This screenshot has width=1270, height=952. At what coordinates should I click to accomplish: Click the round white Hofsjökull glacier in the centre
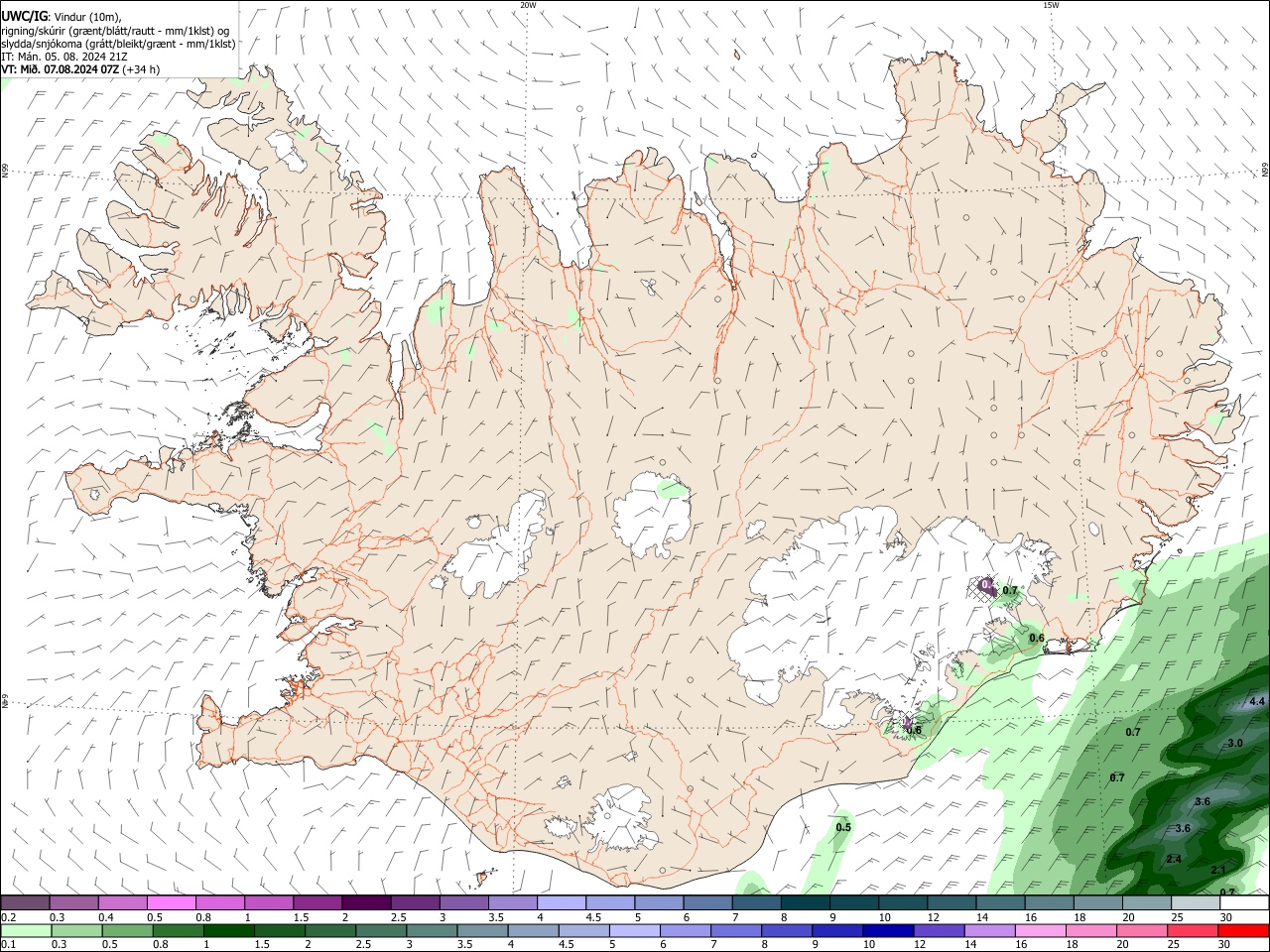pyautogui.click(x=652, y=515)
